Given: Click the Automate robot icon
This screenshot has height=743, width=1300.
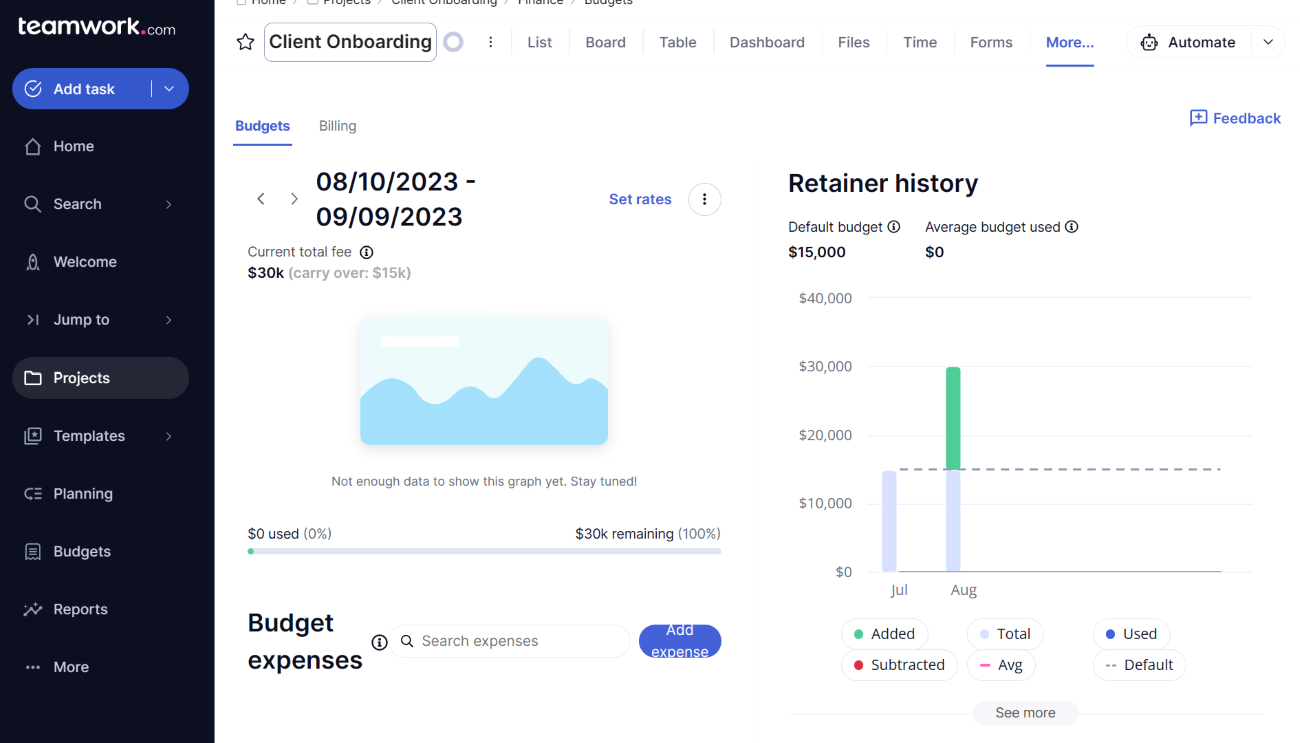Looking at the screenshot, I should pyautogui.click(x=1149, y=42).
